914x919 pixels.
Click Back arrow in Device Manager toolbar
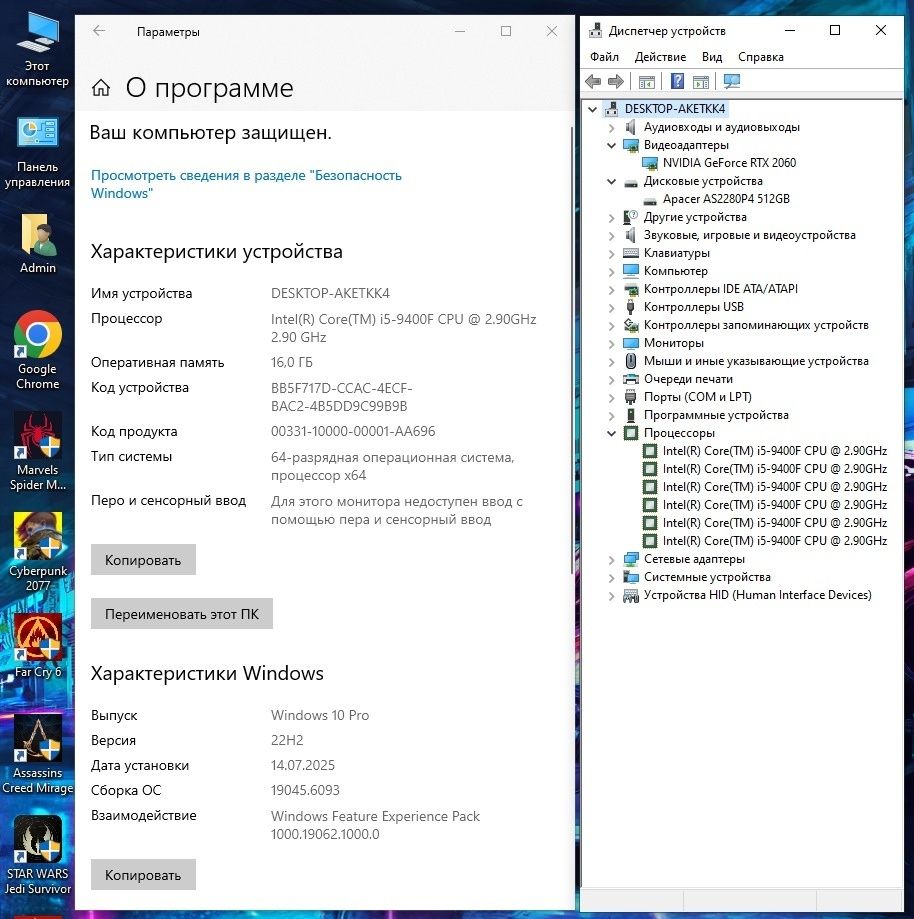593,81
